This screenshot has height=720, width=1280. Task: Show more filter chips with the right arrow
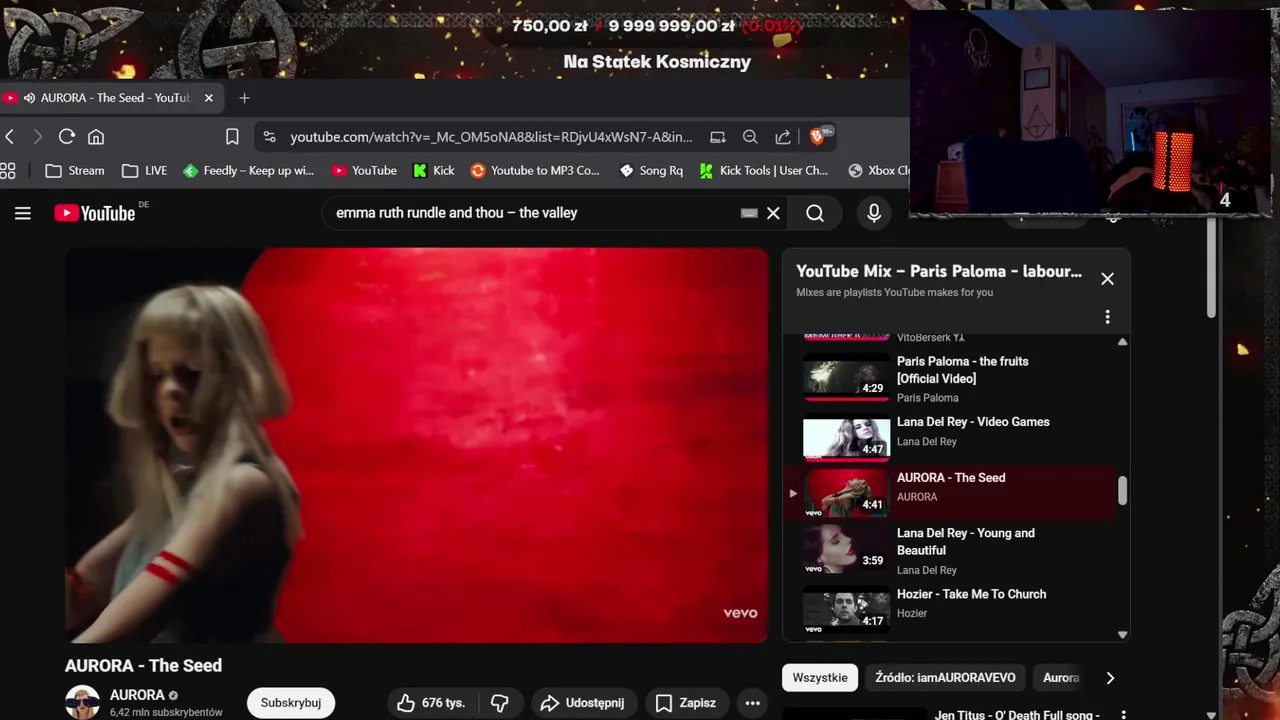(1110, 678)
